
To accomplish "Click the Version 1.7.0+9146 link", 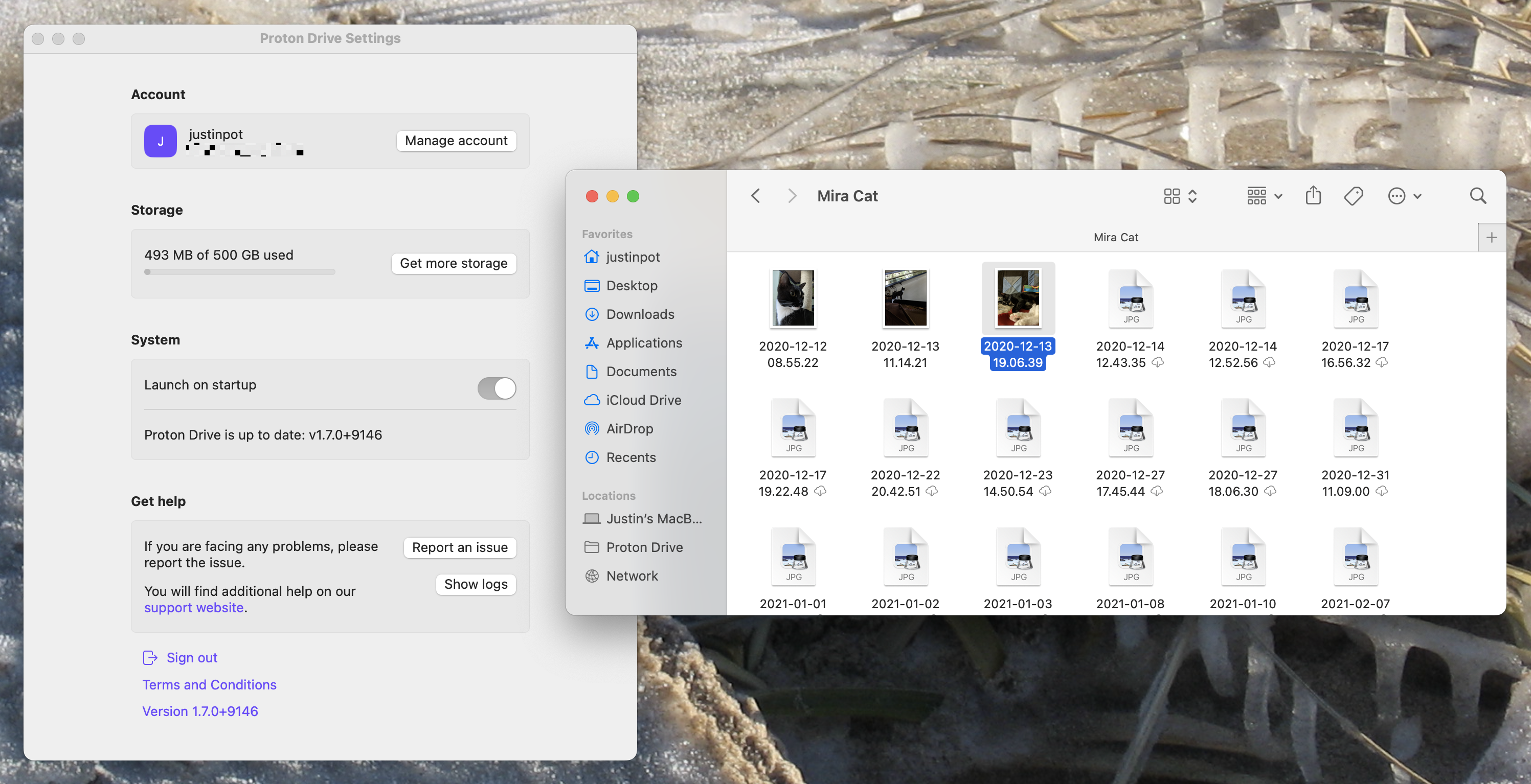I will [x=200, y=711].
